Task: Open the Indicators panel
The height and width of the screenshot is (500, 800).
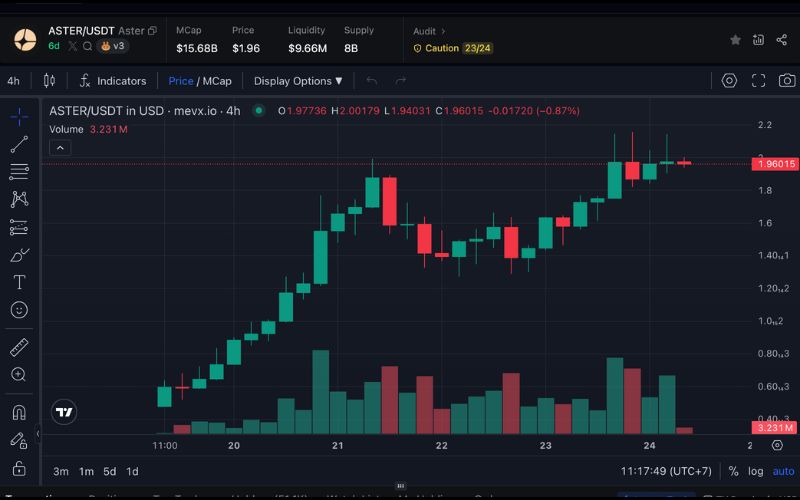Action: coord(113,81)
